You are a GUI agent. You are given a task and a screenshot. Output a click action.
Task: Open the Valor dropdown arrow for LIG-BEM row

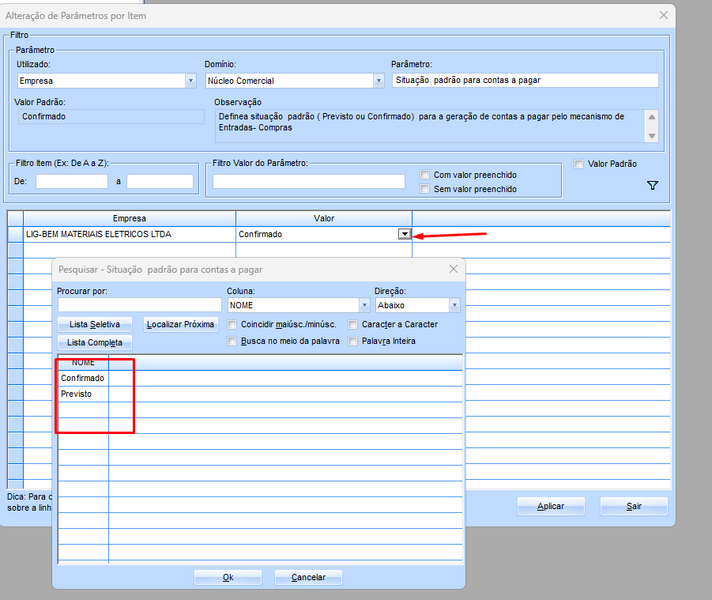404,234
